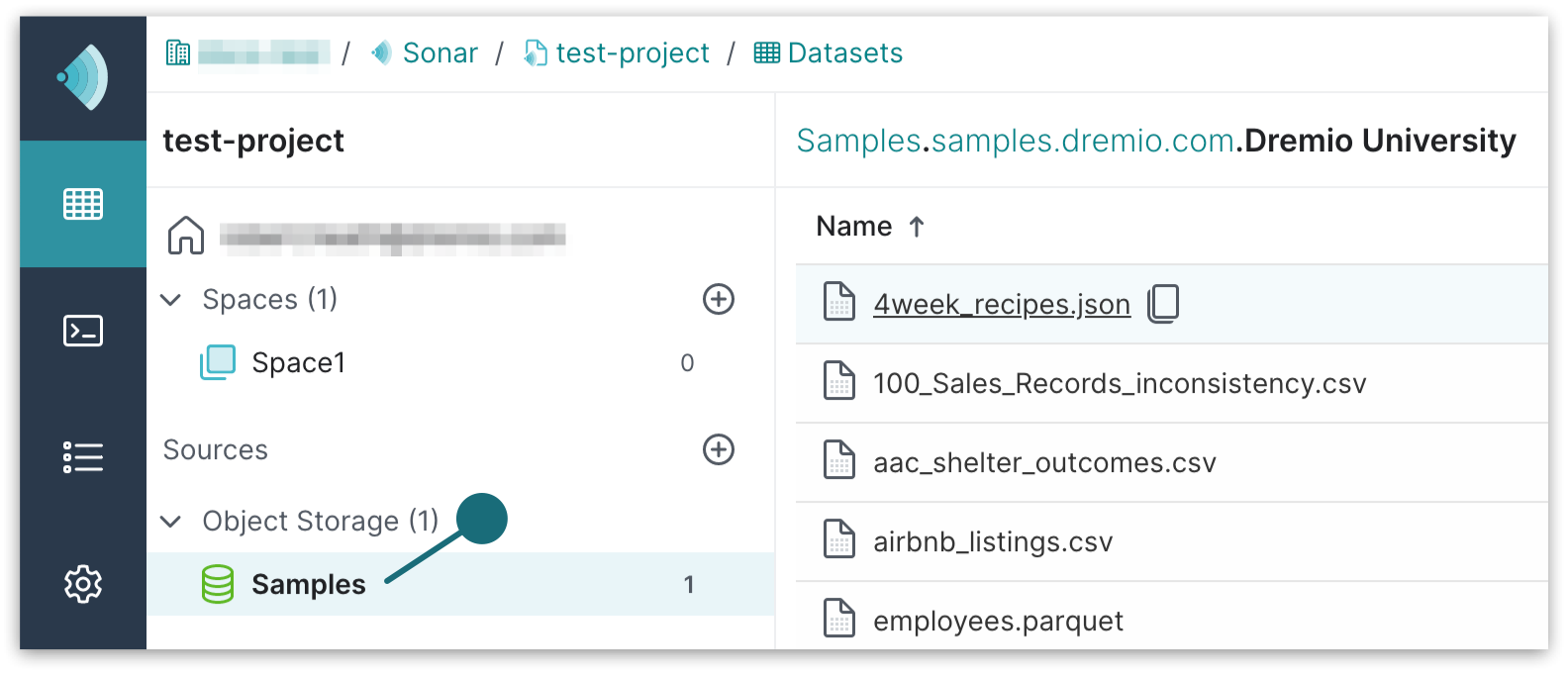
Task: Click the add Source plus icon
Action: tap(718, 449)
